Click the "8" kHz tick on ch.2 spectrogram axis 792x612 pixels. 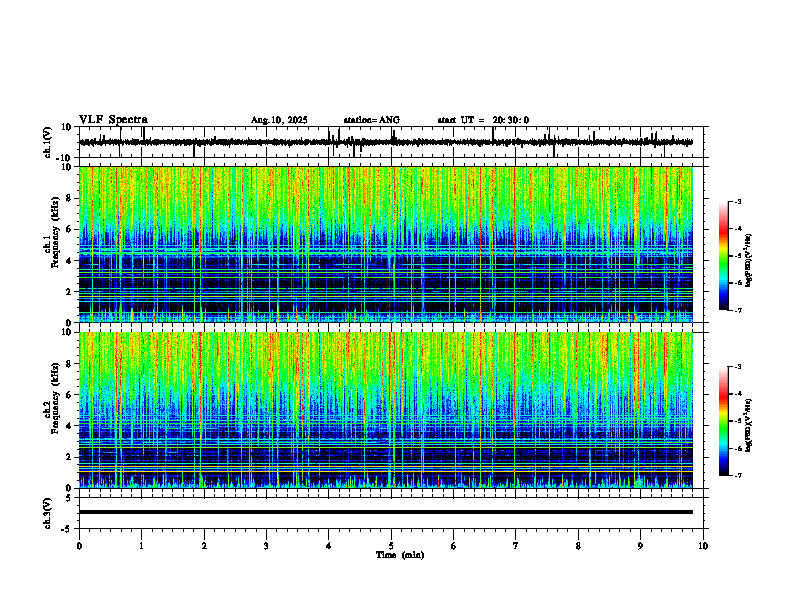point(70,364)
